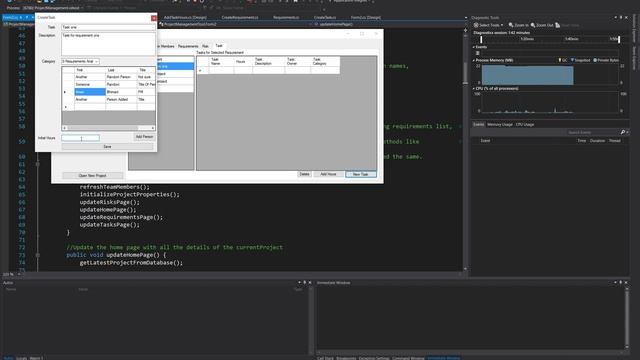Click the Task name field in CreateTask
Screen dimensions: 640x360
point(108,27)
